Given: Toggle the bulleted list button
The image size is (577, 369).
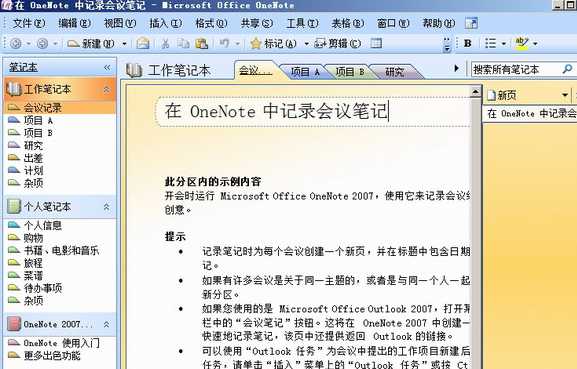Looking at the screenshot, I should [490, 43].
